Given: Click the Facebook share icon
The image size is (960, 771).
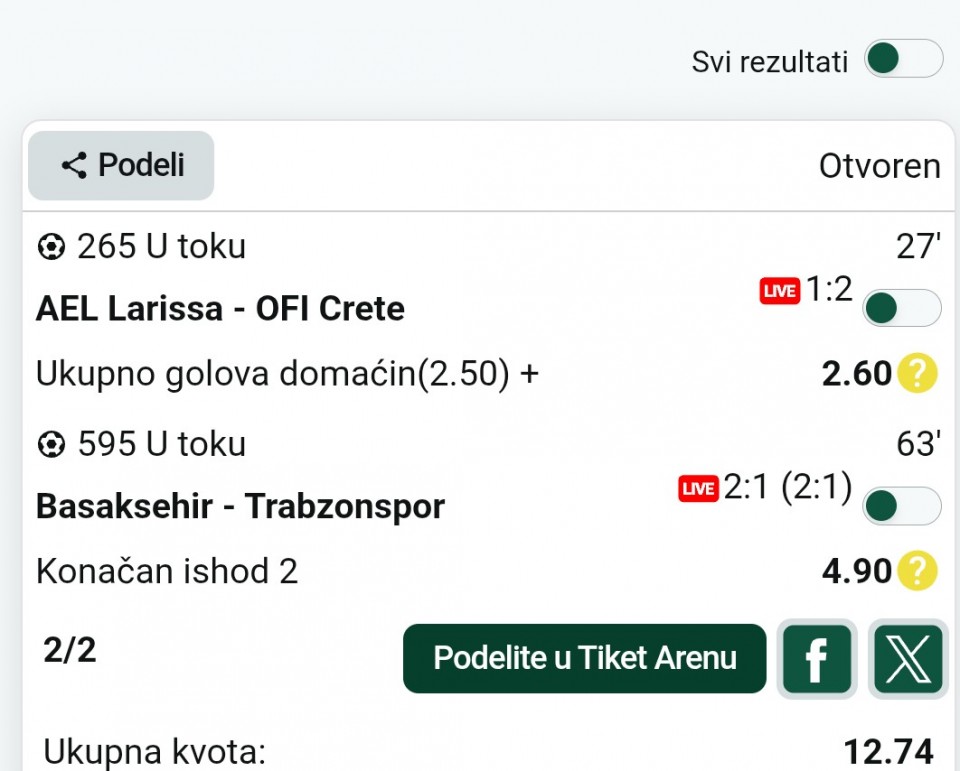Looking at the screenshot, I should tap(816, 659).
